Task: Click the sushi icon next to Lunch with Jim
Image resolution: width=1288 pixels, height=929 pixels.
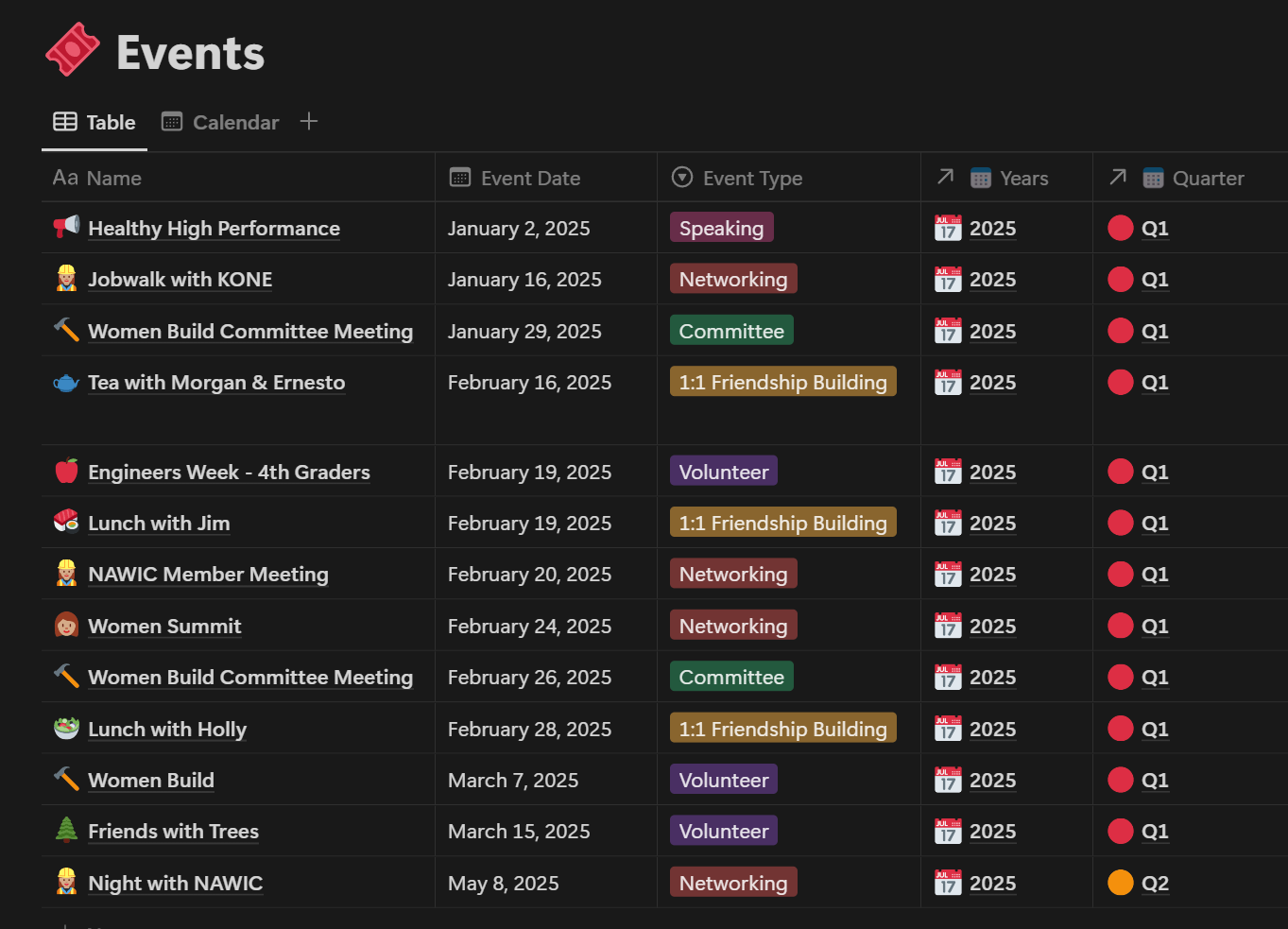Action: (x=66, y=523)
